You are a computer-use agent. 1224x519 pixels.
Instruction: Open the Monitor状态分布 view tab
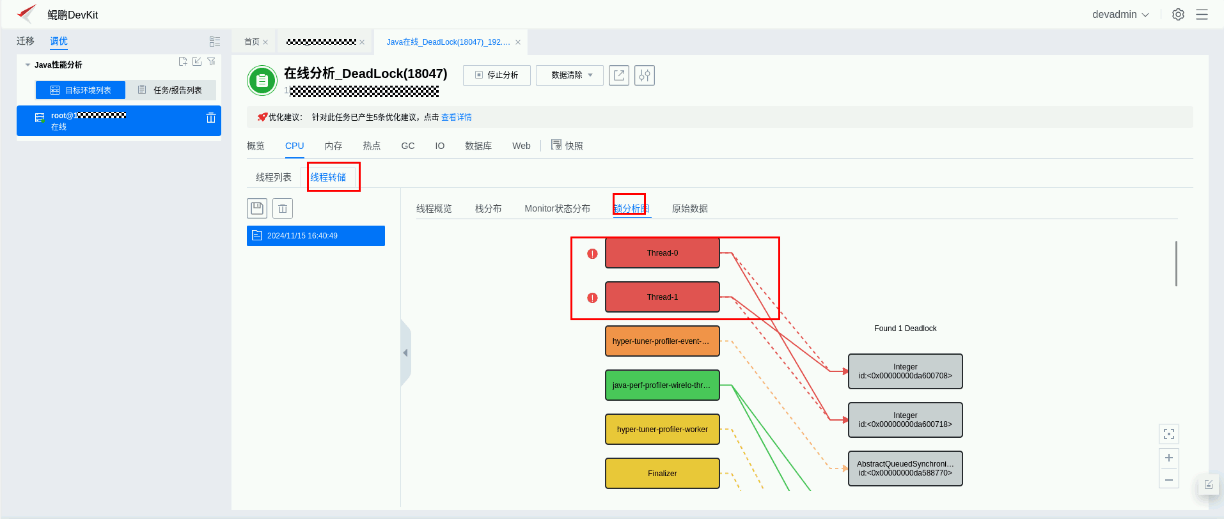point(557,209)
